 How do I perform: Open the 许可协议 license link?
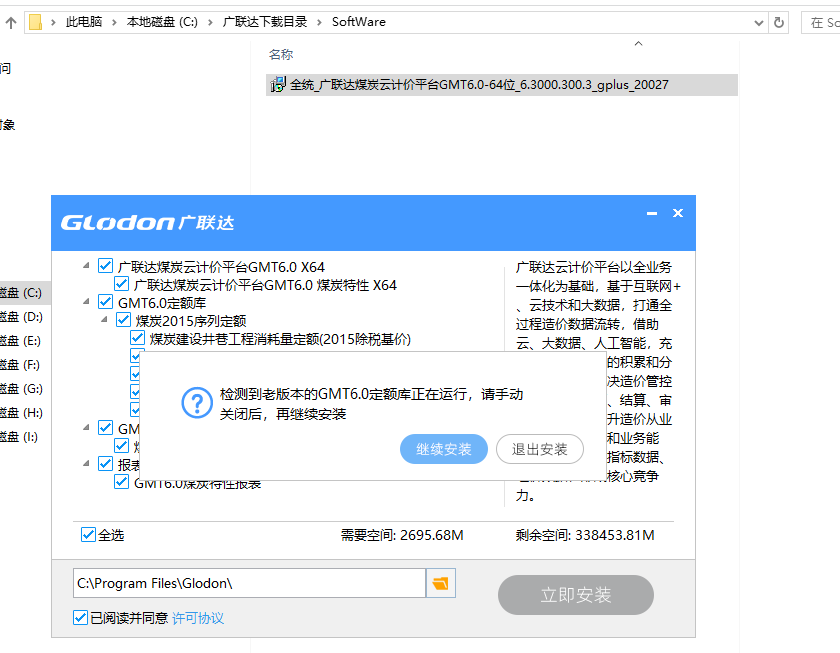pyautogui.click(x=198, y=618)
